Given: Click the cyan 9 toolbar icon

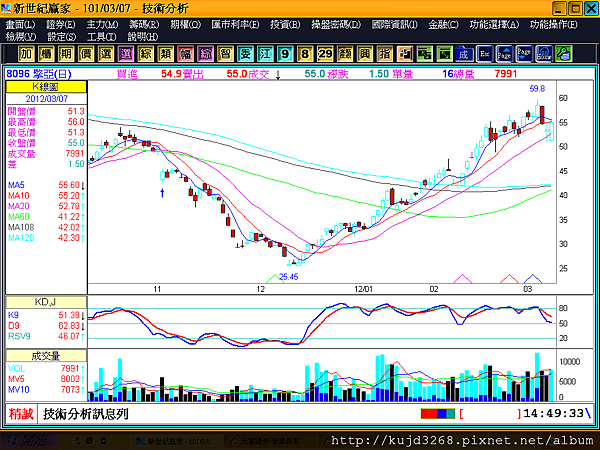Looking at the screenshot, I should tap(285, 54).
